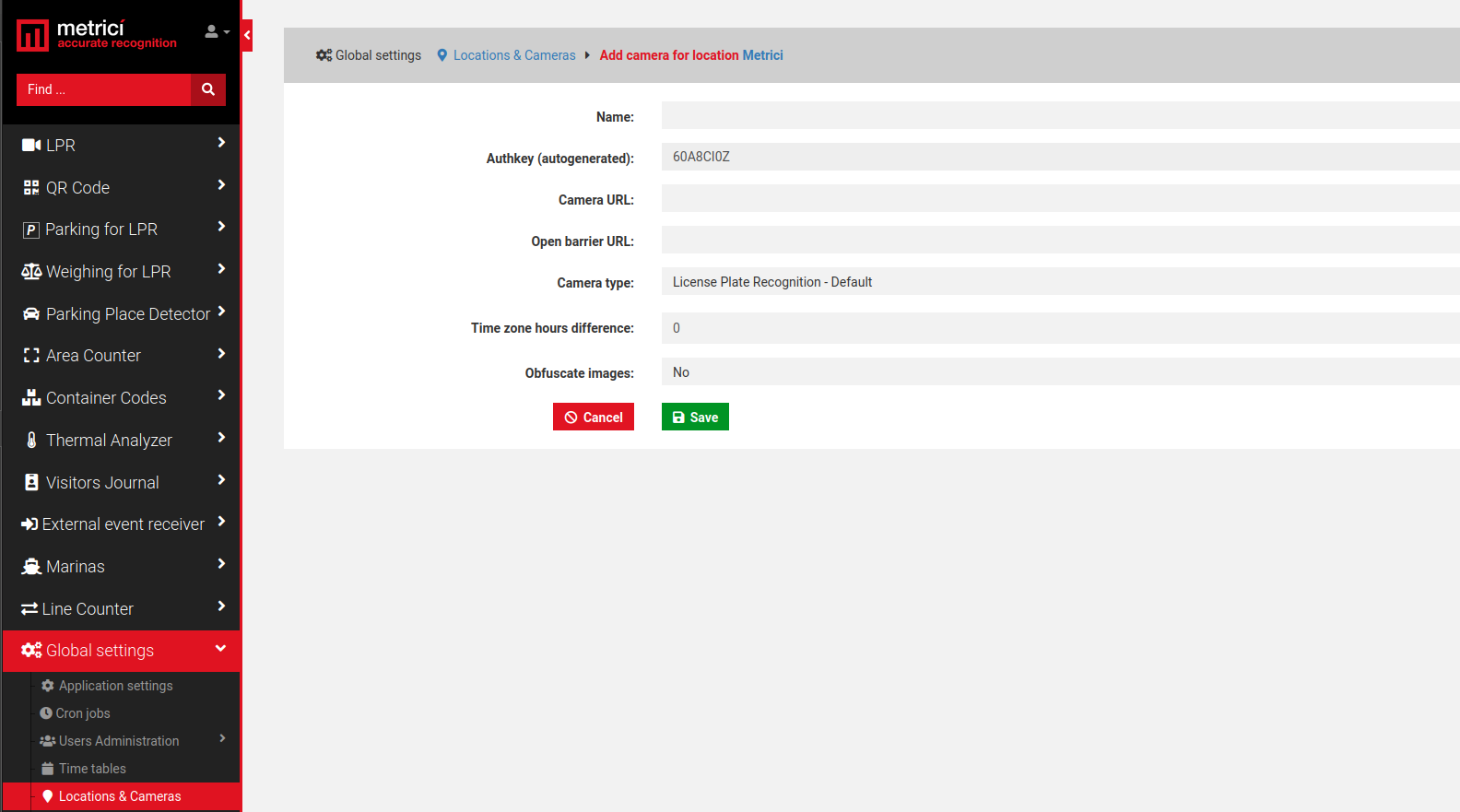Collapse the Global settings chevron

click(221, 649)
